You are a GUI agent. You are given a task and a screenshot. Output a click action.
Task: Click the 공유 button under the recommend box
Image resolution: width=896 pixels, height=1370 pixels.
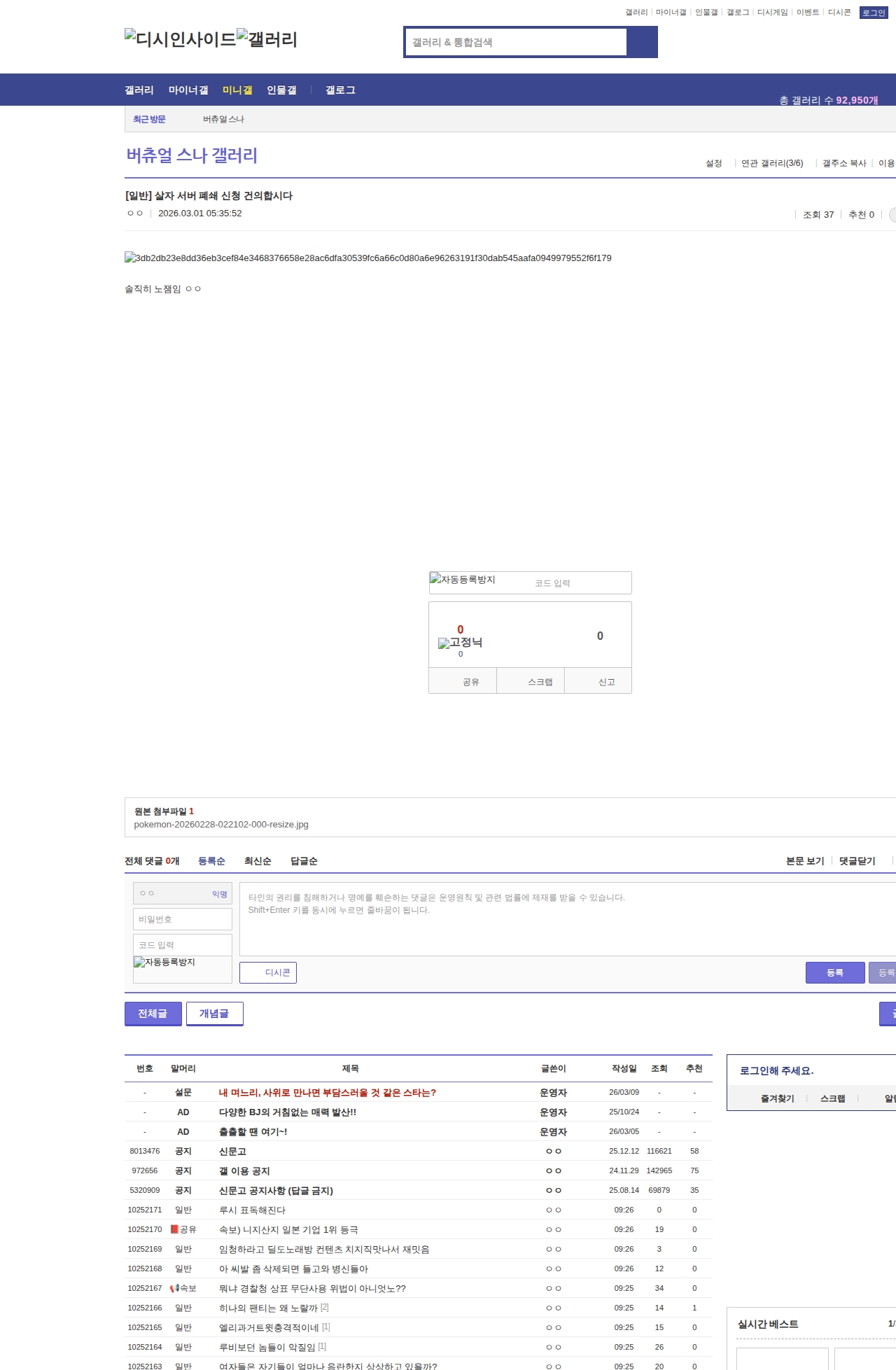tap(463, 681)
